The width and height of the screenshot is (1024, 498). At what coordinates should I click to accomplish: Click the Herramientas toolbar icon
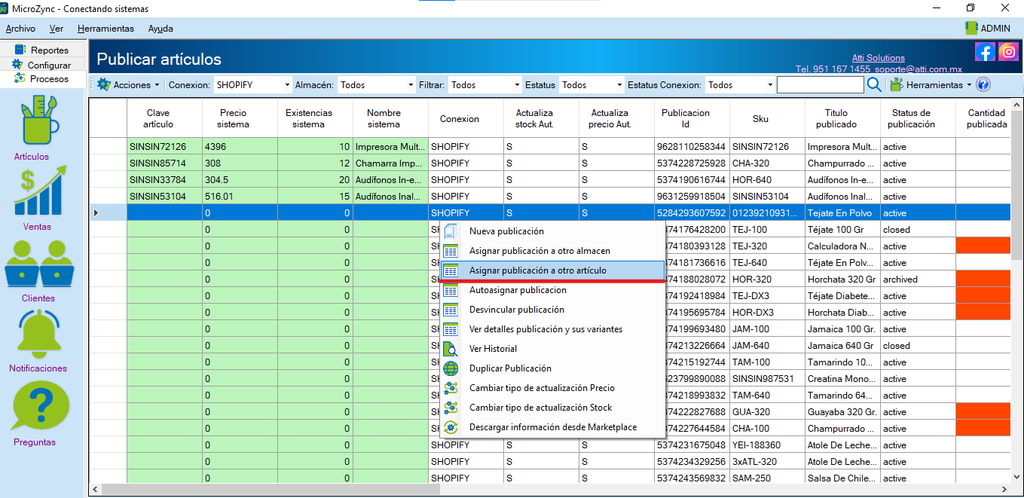coord(897,85)
